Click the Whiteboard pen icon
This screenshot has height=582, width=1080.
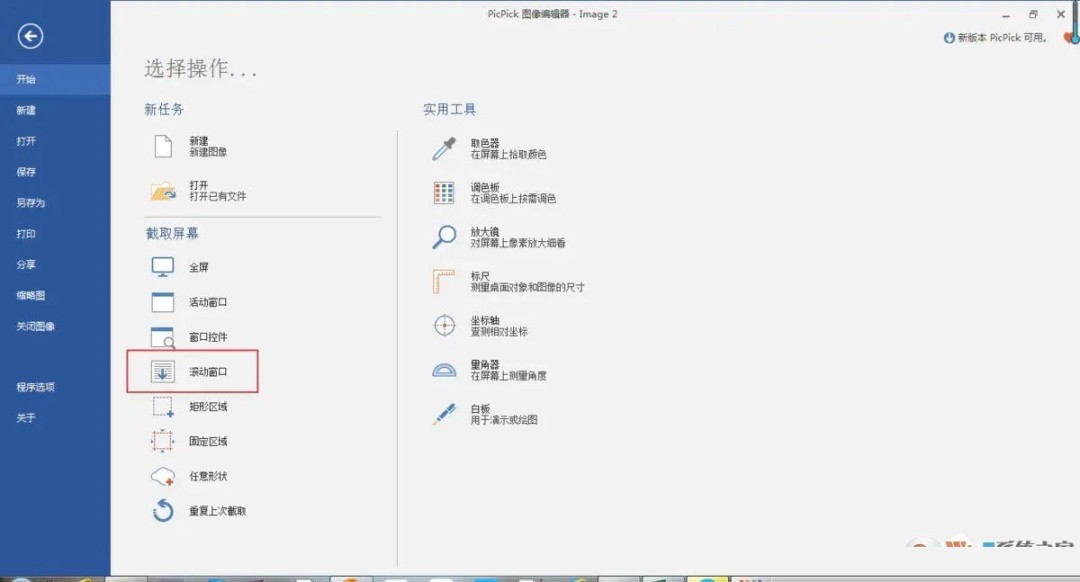(x=444, y=414)
